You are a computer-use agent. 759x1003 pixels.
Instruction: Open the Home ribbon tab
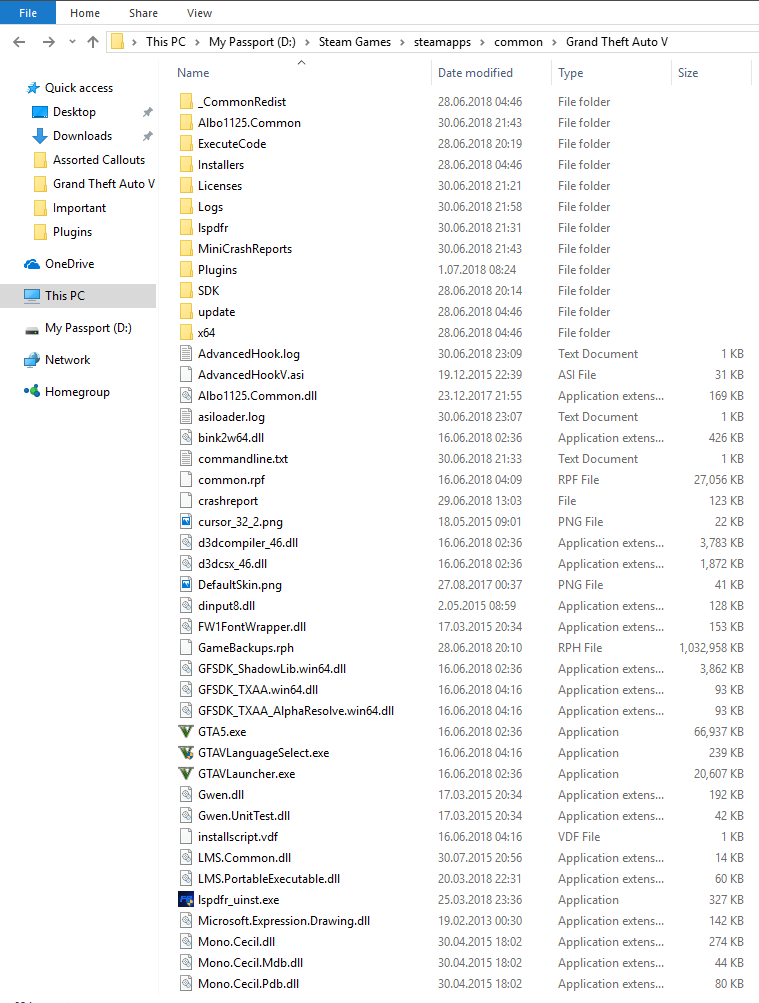(85, 13)
